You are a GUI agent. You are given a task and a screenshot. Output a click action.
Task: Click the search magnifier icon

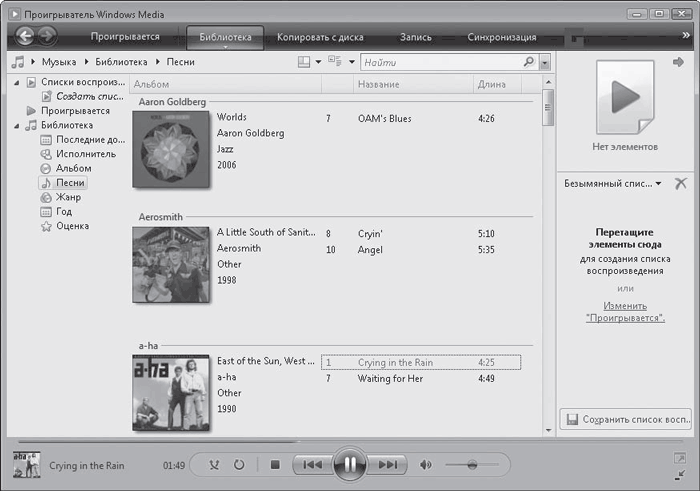pyautogui.click(x=529, y=62)
